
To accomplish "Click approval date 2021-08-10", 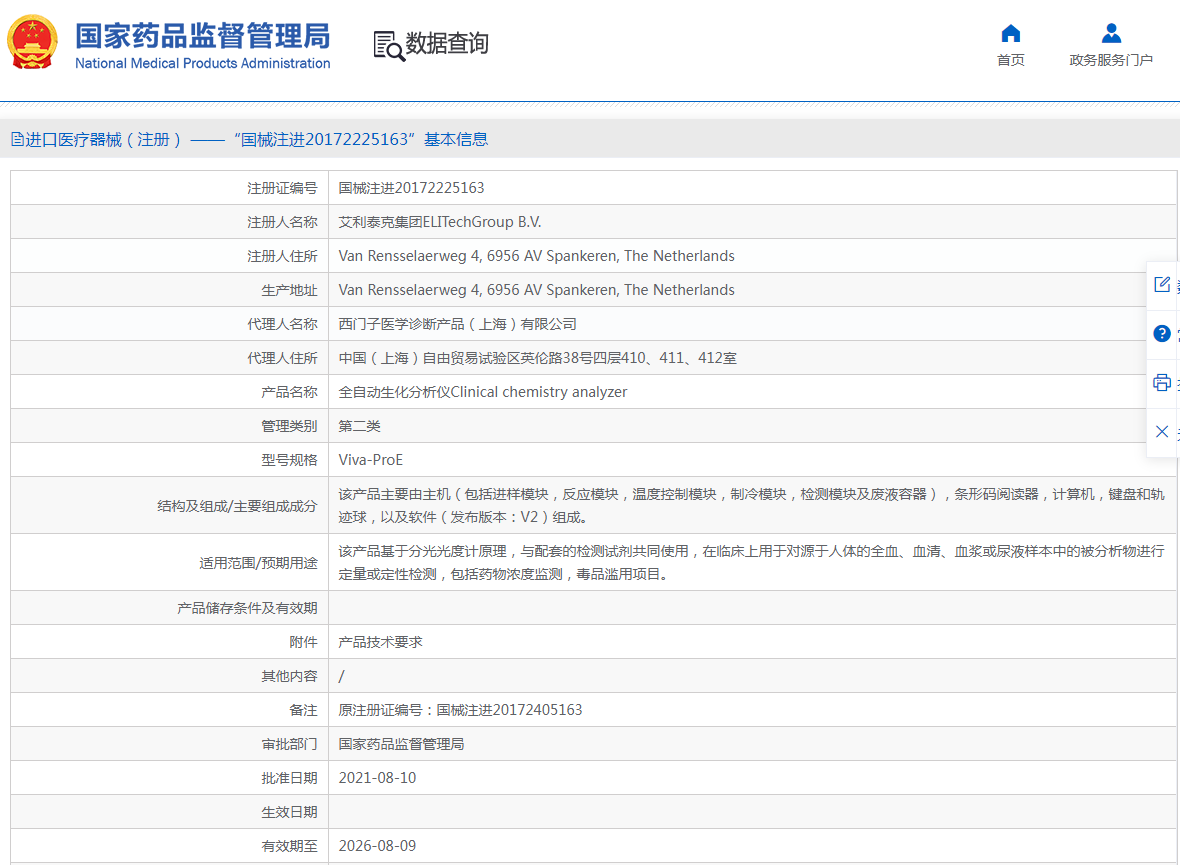I will [377, 778].
